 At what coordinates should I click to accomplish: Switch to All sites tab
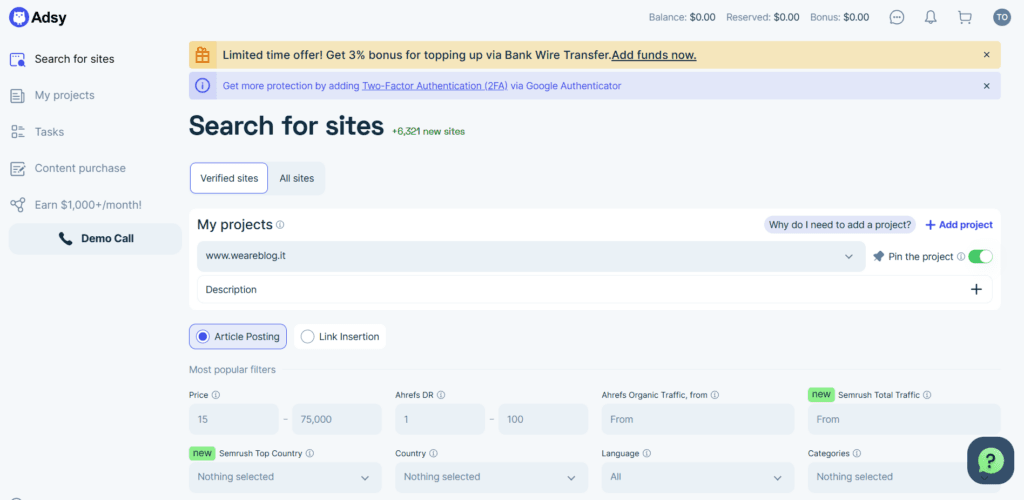[x=296, y=178]
